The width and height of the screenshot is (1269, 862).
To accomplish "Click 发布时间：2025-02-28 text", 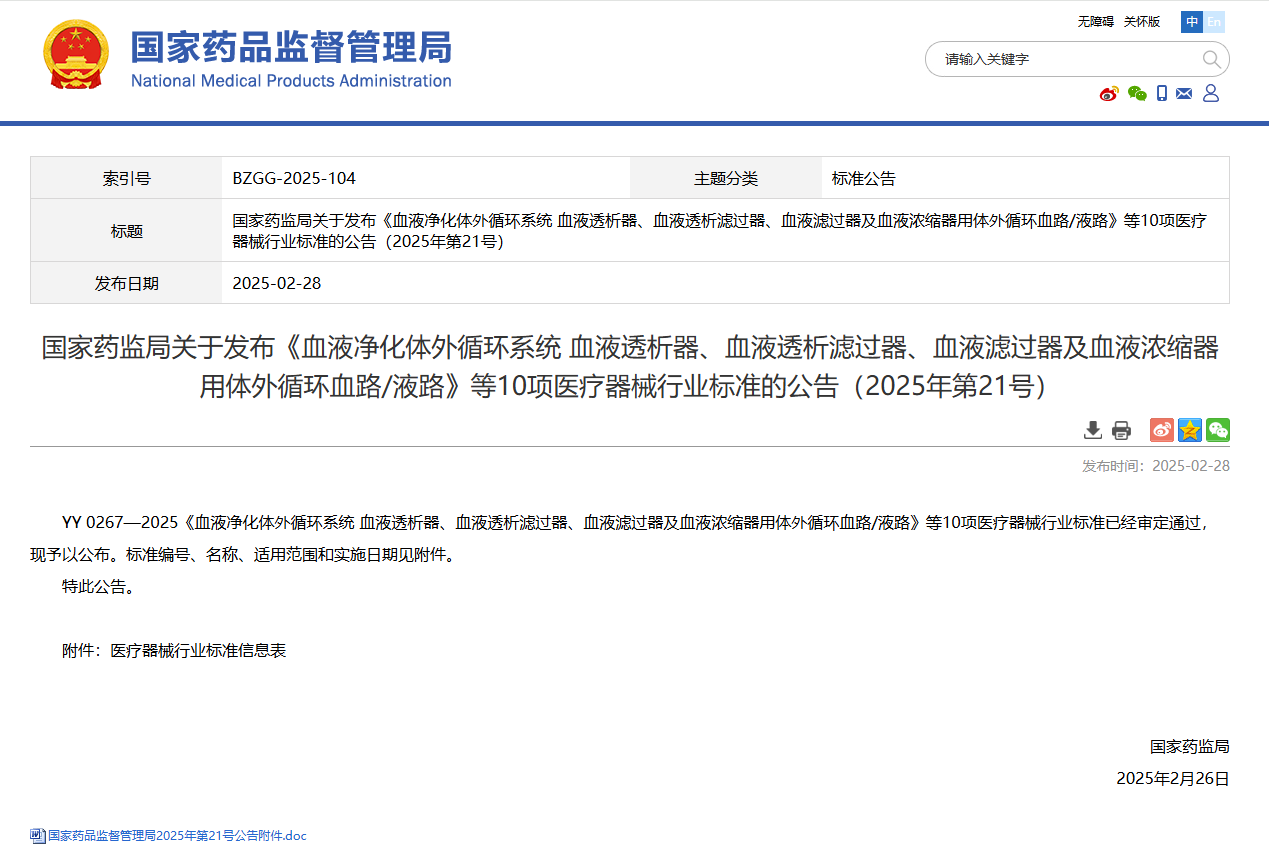I will tap(1156, 466).
